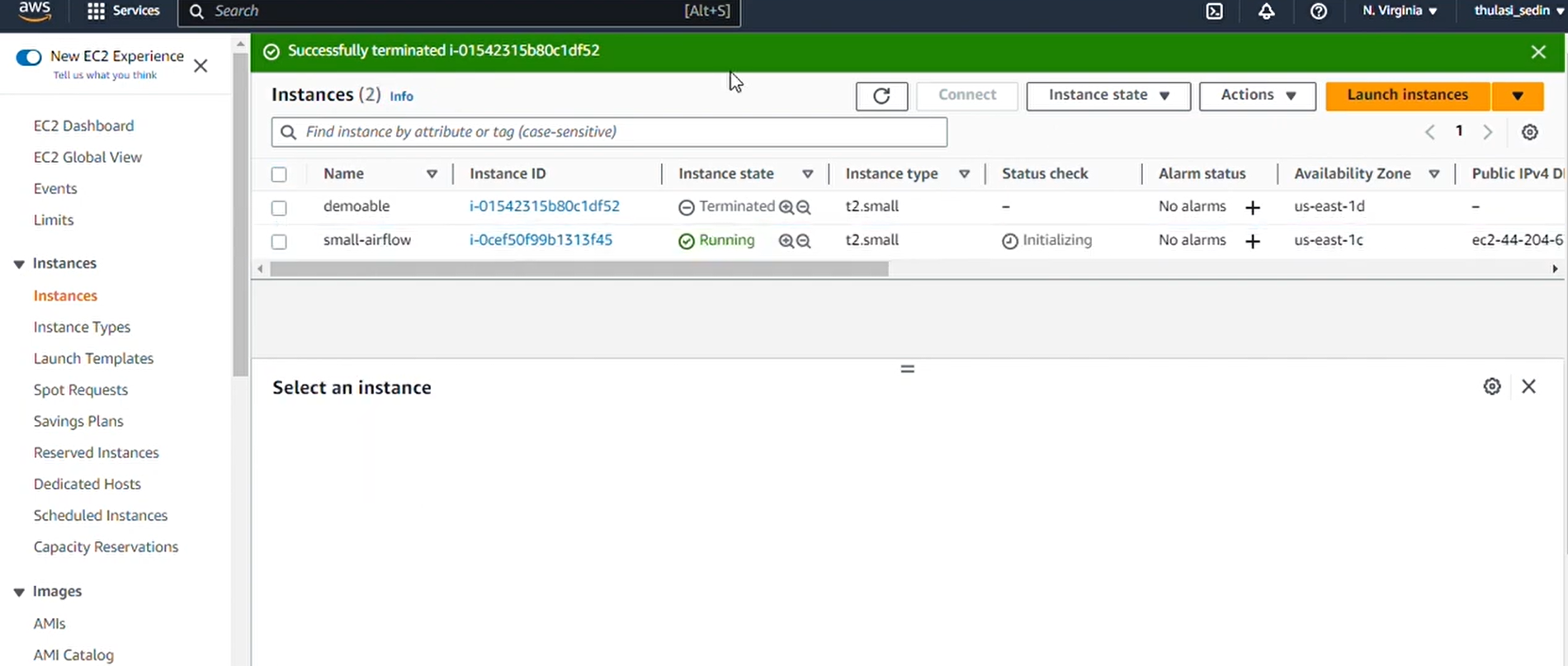Open EC2 Dashboard from sidebar

click(x=83, y=125)
